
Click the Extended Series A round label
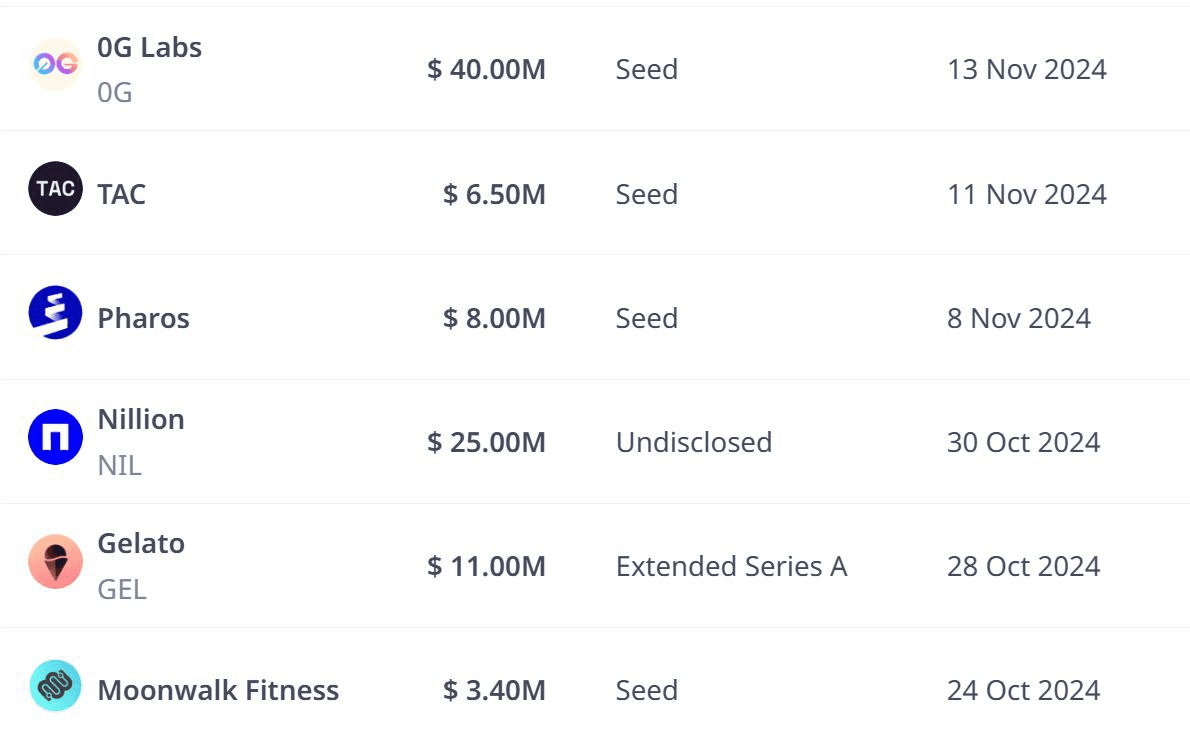[x=731, y=566]
